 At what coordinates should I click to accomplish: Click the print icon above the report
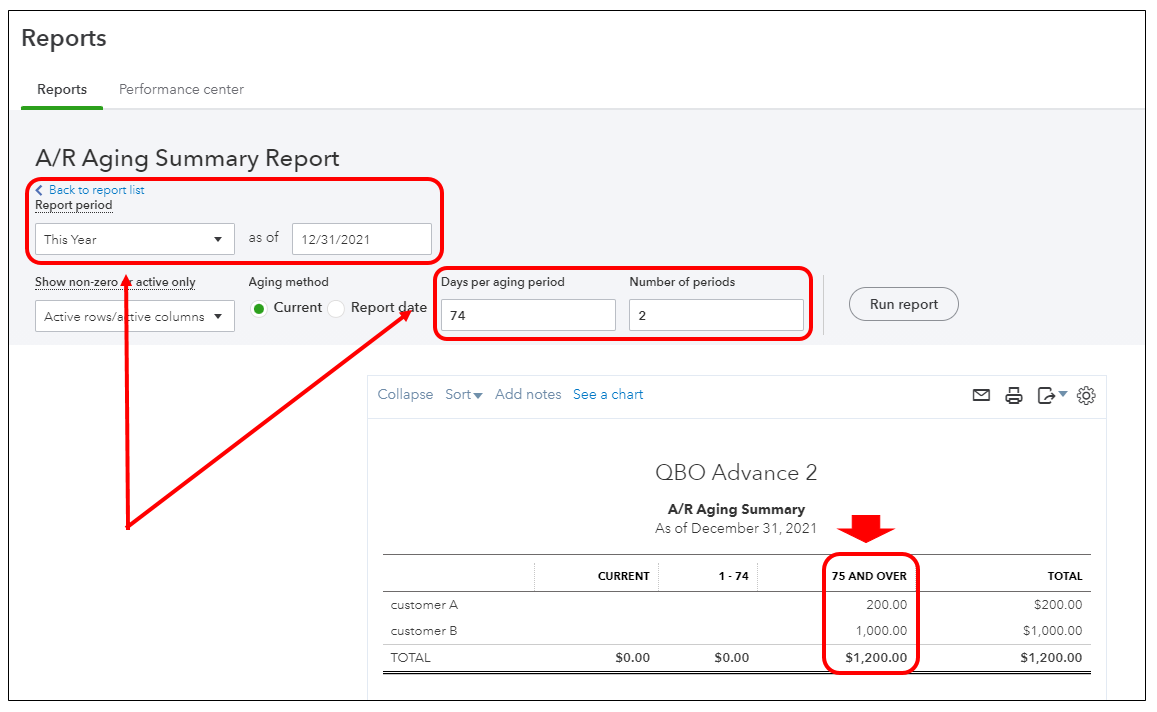click(1014, 395)
